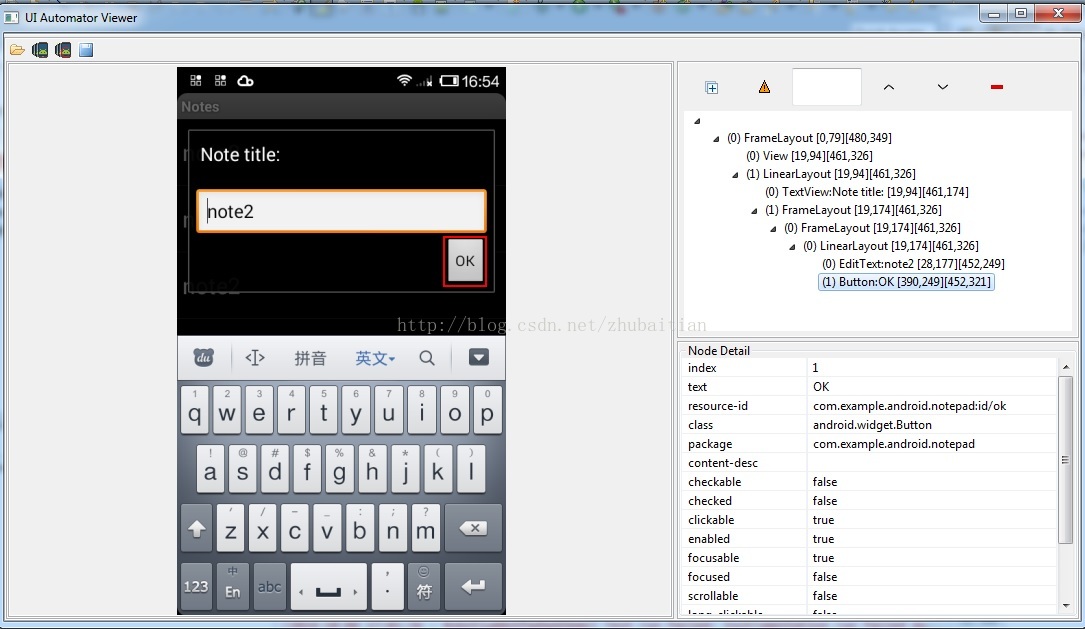Click the Wi-Fi icon in phone status bar
Screen dimensions: 1085x629
point(404,81)
